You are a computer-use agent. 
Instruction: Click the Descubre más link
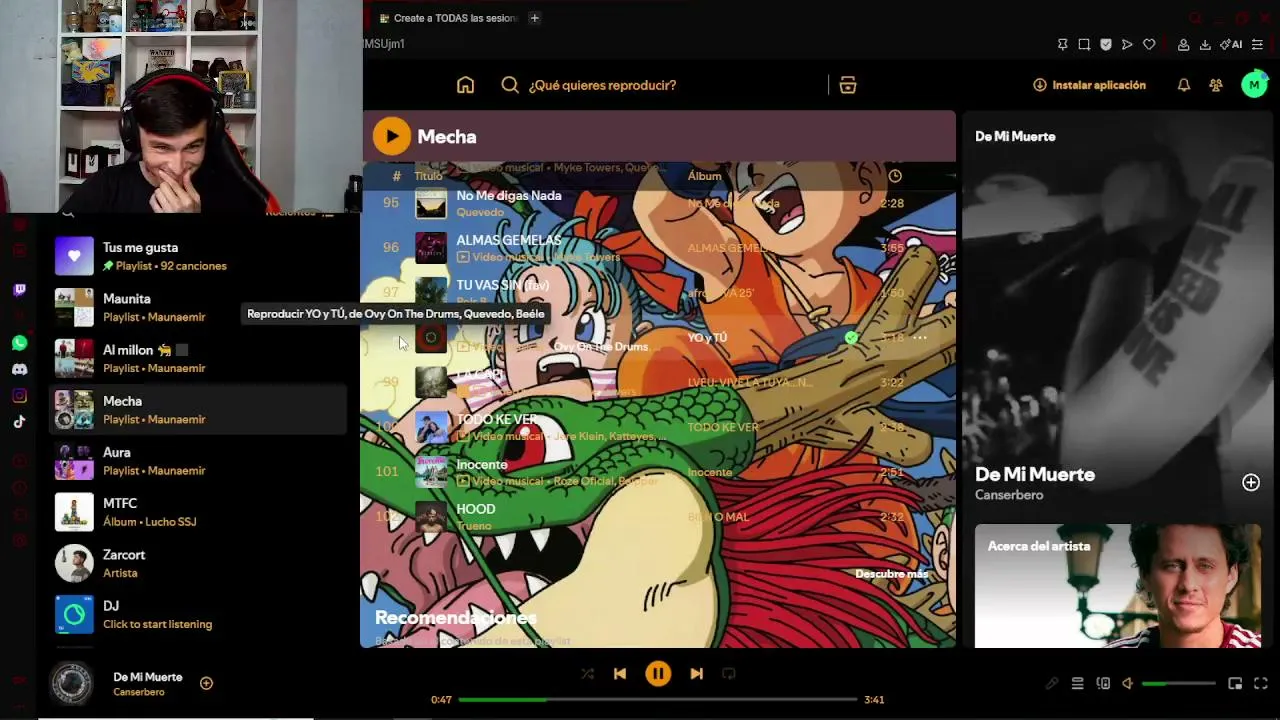pyautogui.click(x=892, y=574)
